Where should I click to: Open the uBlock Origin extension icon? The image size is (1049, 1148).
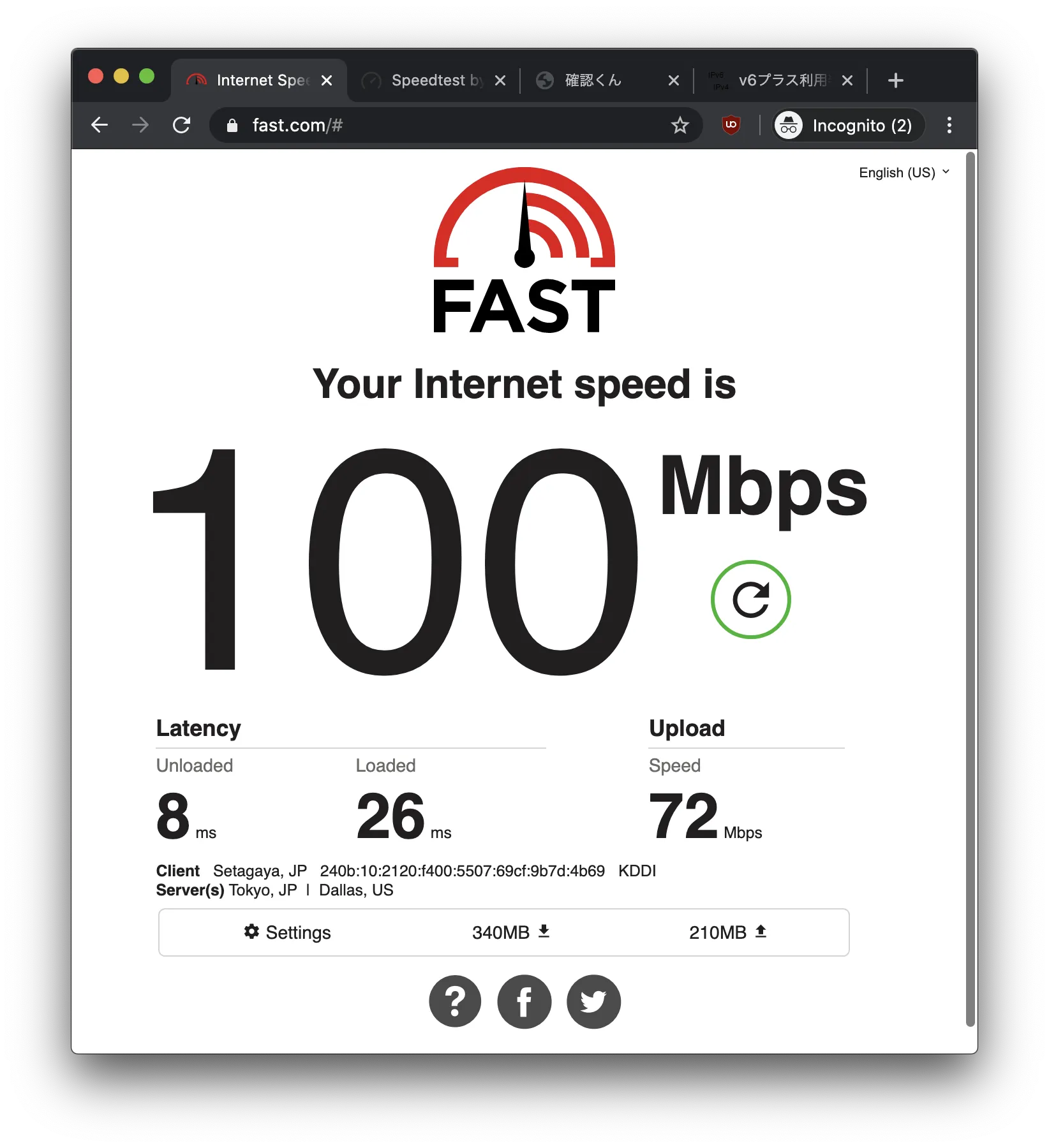pyautogui.click(x=731, y=125)
